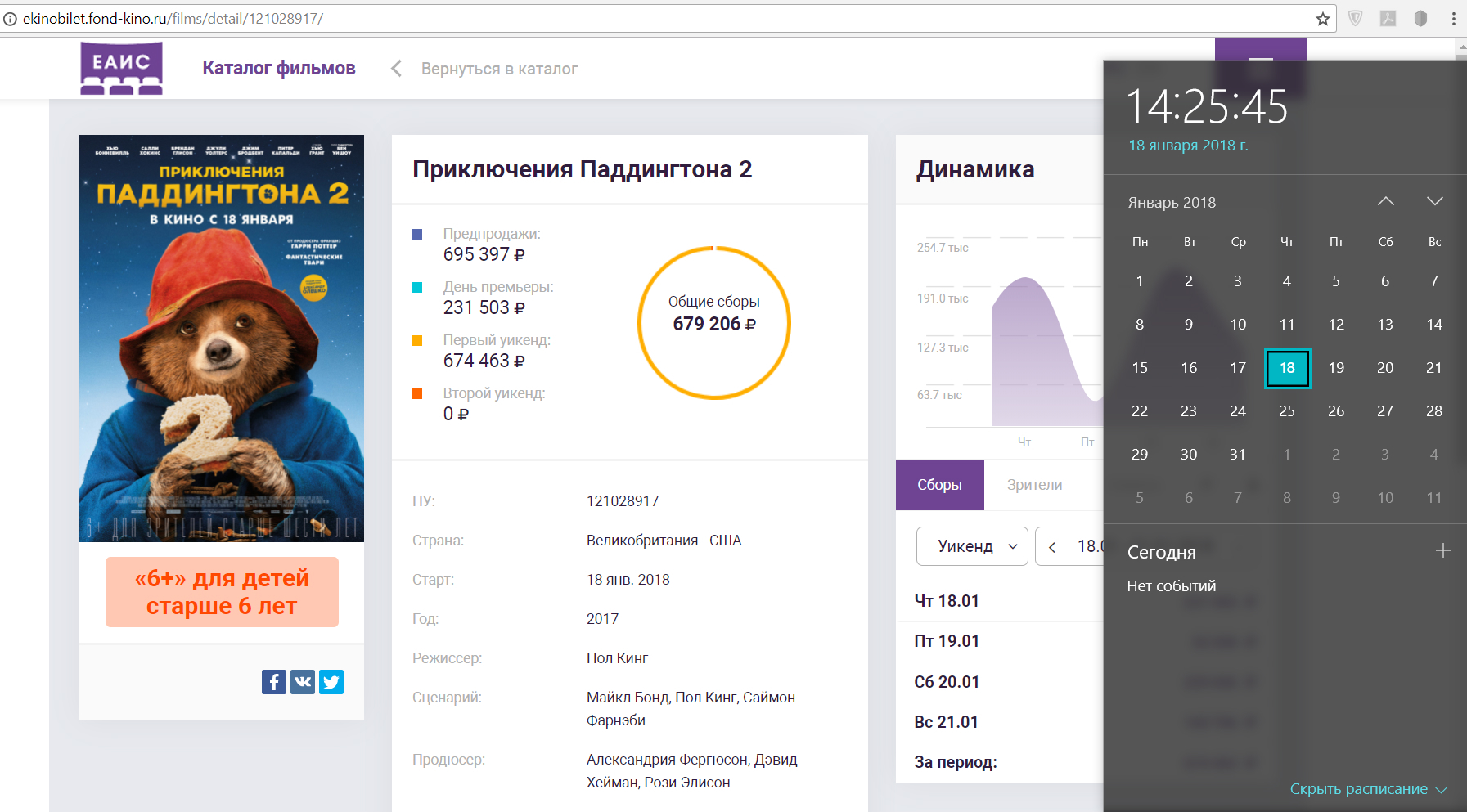1467x812 pixels.
Task: Go to previous period with left arrow
Action: click(x=1052, y=547)
